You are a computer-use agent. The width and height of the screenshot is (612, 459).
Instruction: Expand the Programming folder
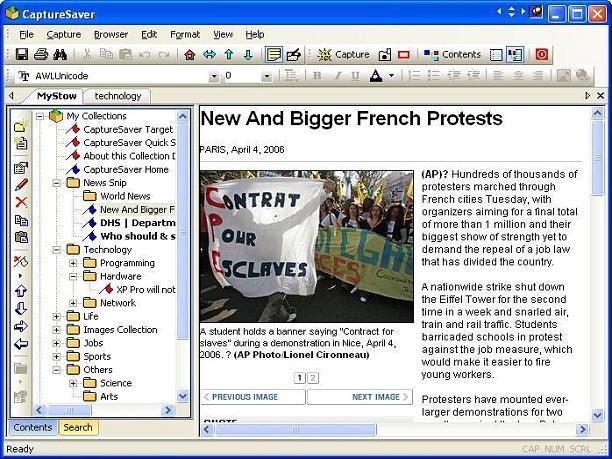(73, 263)
